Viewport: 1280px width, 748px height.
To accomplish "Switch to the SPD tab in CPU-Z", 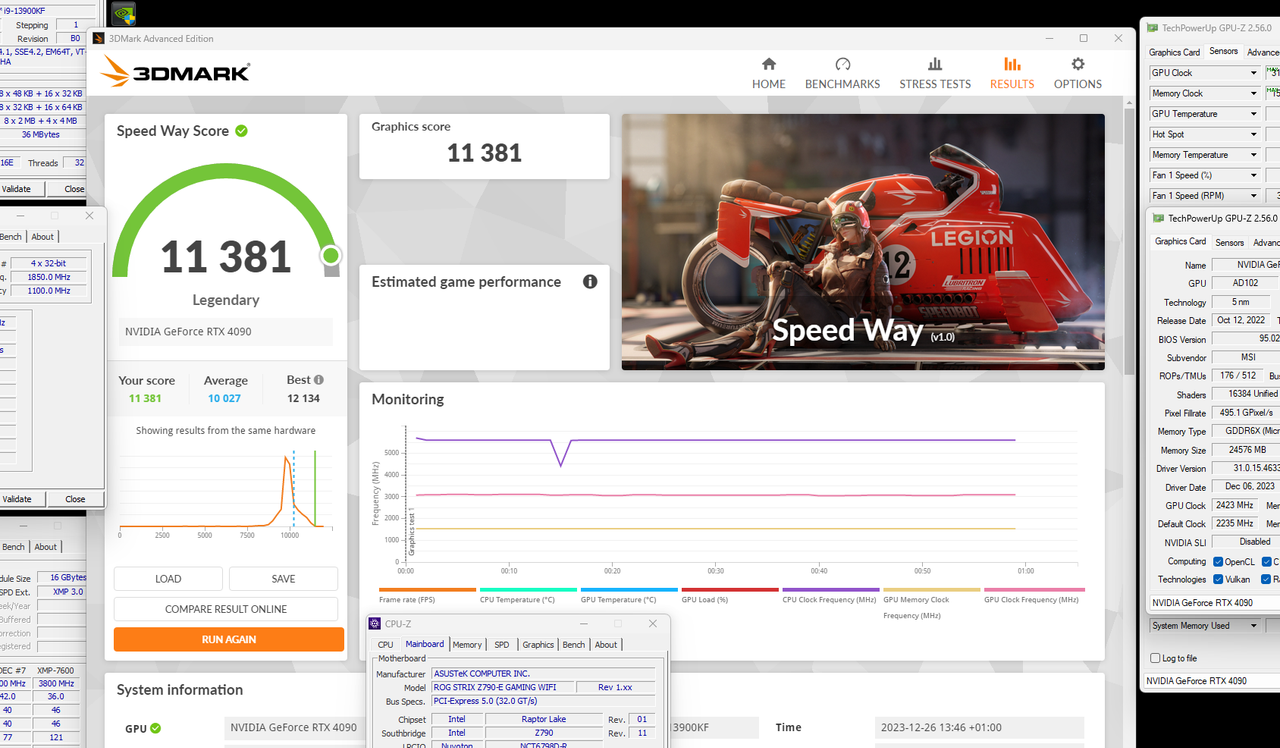I will pos(502,645).
